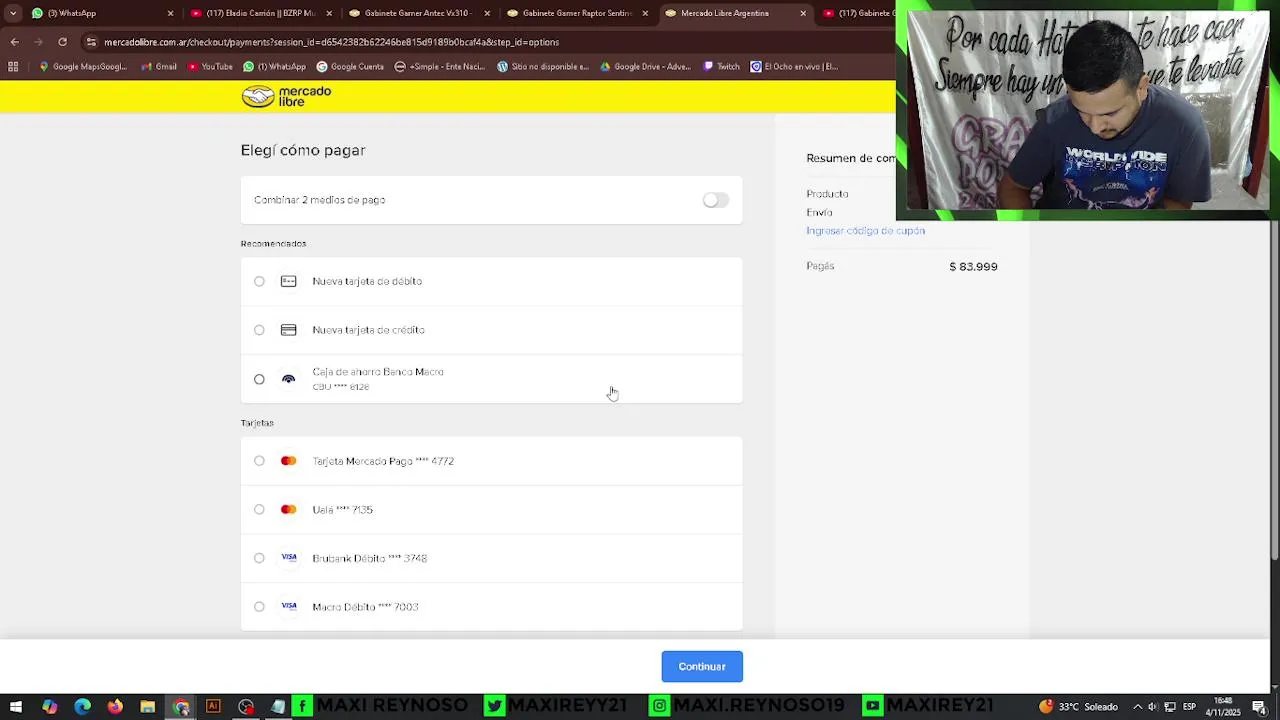This screenshot has height=720, width=1280.
Task: Close the WhatsApp tab
Action: coord(170,13)
